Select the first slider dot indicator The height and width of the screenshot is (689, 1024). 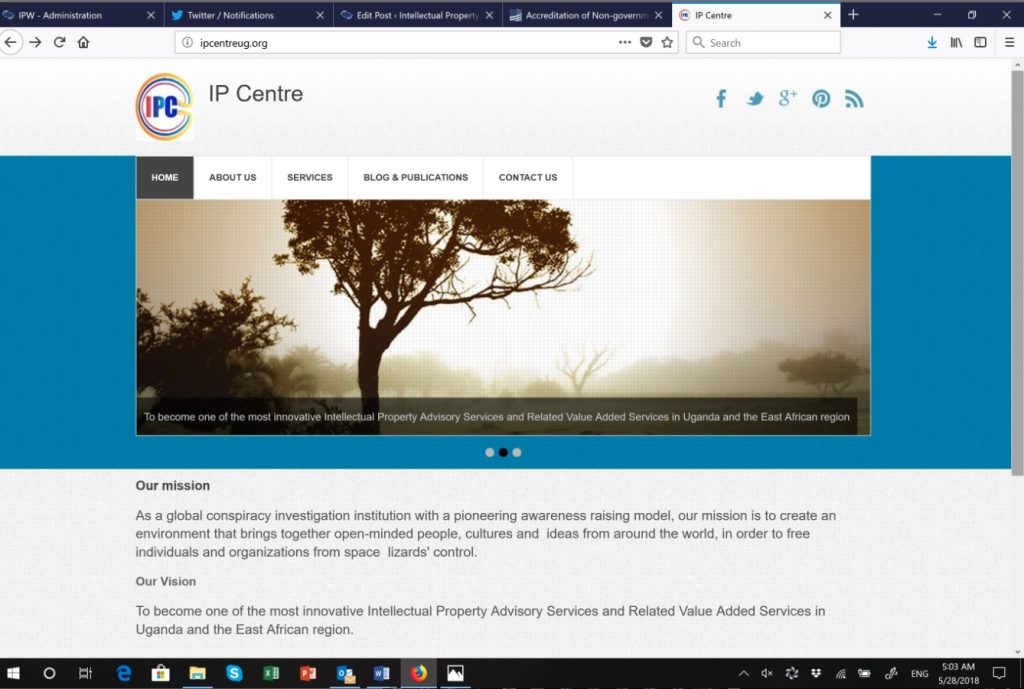point(489,452)
